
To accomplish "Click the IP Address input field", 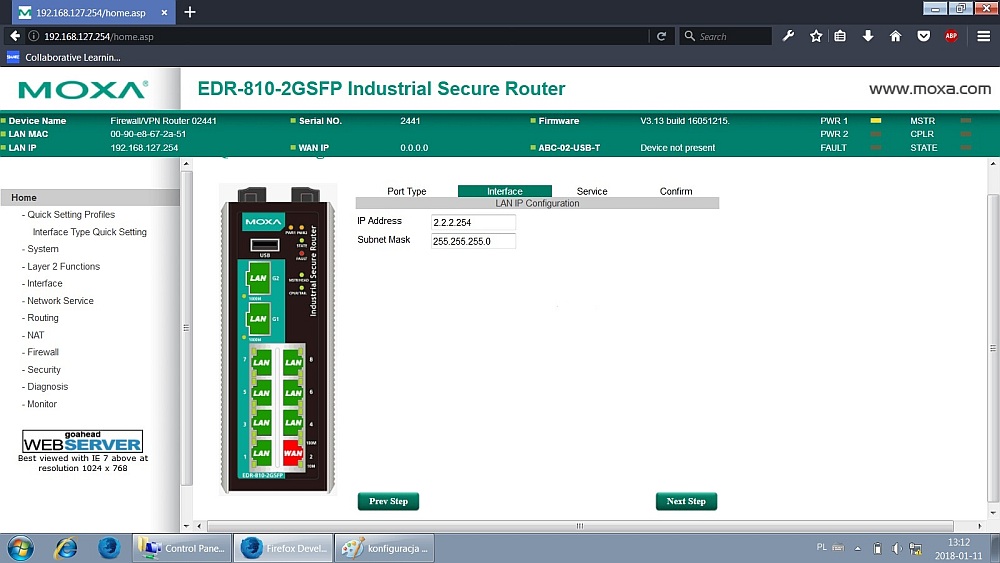I will [473, 222].
